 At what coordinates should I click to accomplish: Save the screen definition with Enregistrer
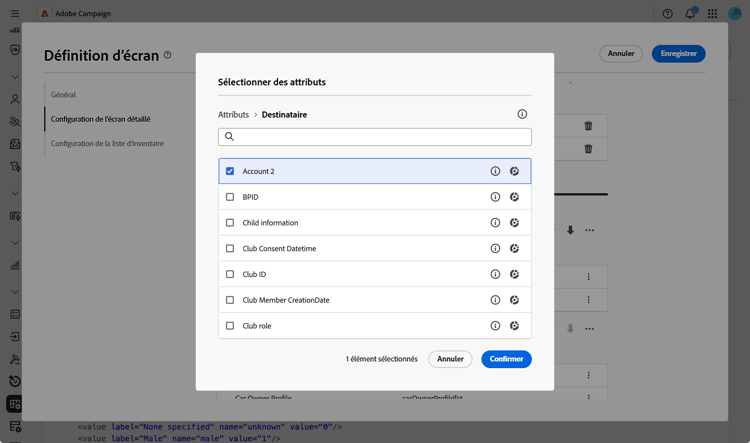(678, 54)
